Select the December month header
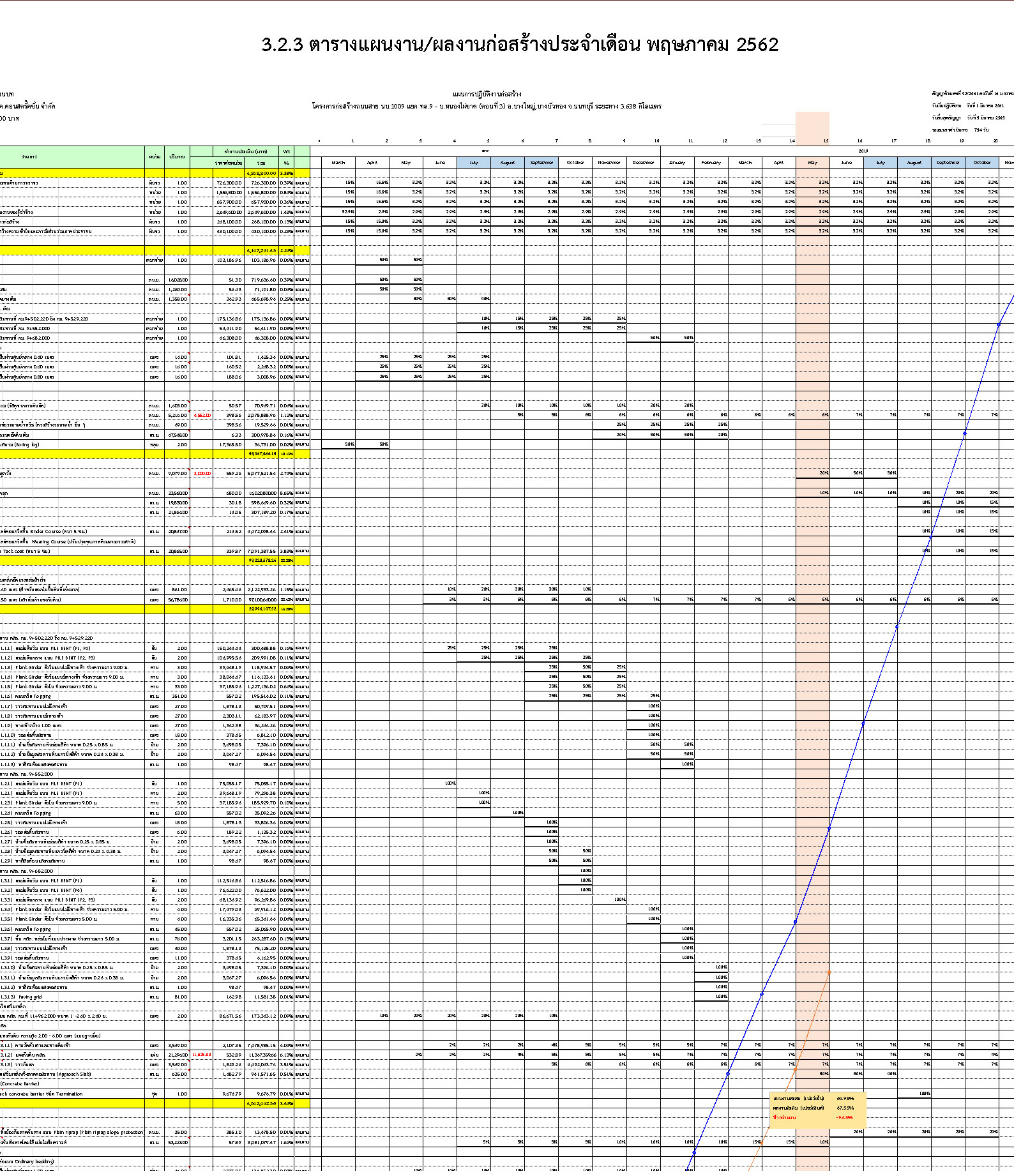 coord(643,163)
